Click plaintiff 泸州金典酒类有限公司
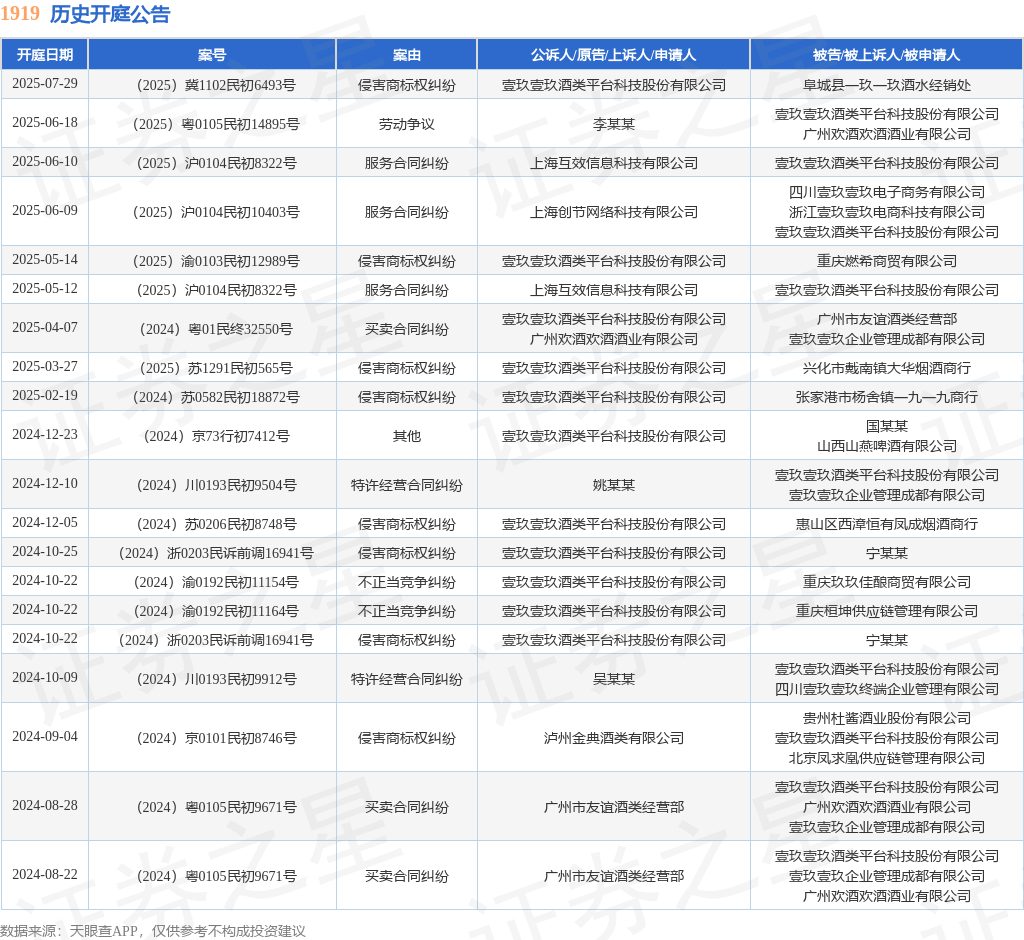 coord(613,738)
